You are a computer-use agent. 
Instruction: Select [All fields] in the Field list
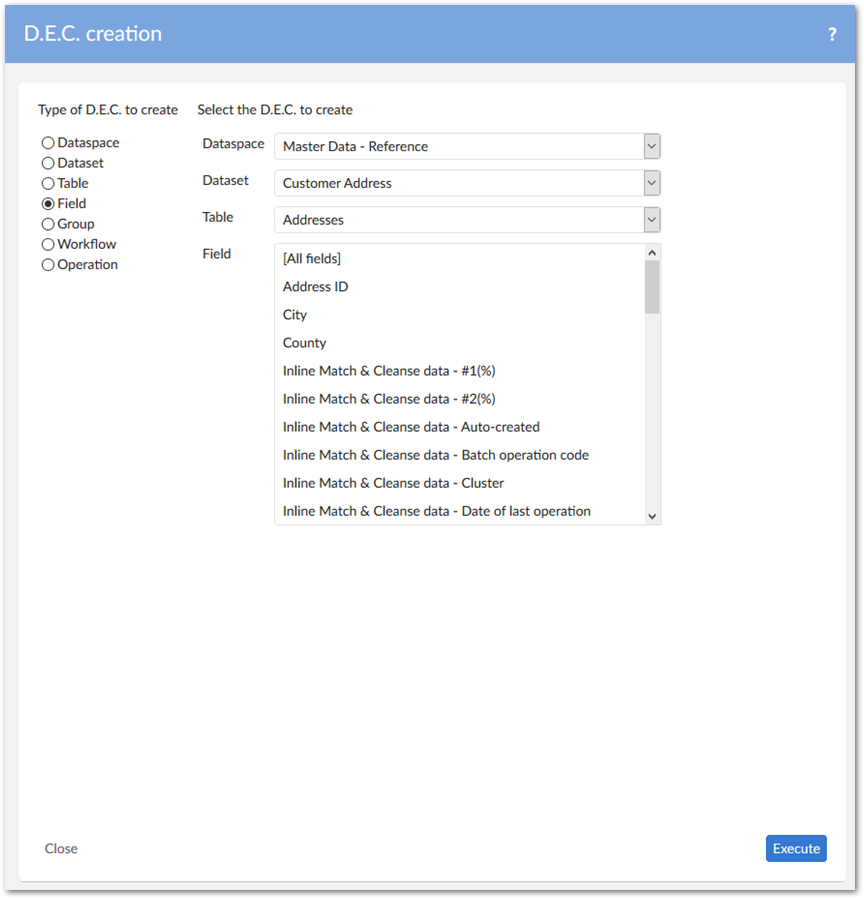312,259
